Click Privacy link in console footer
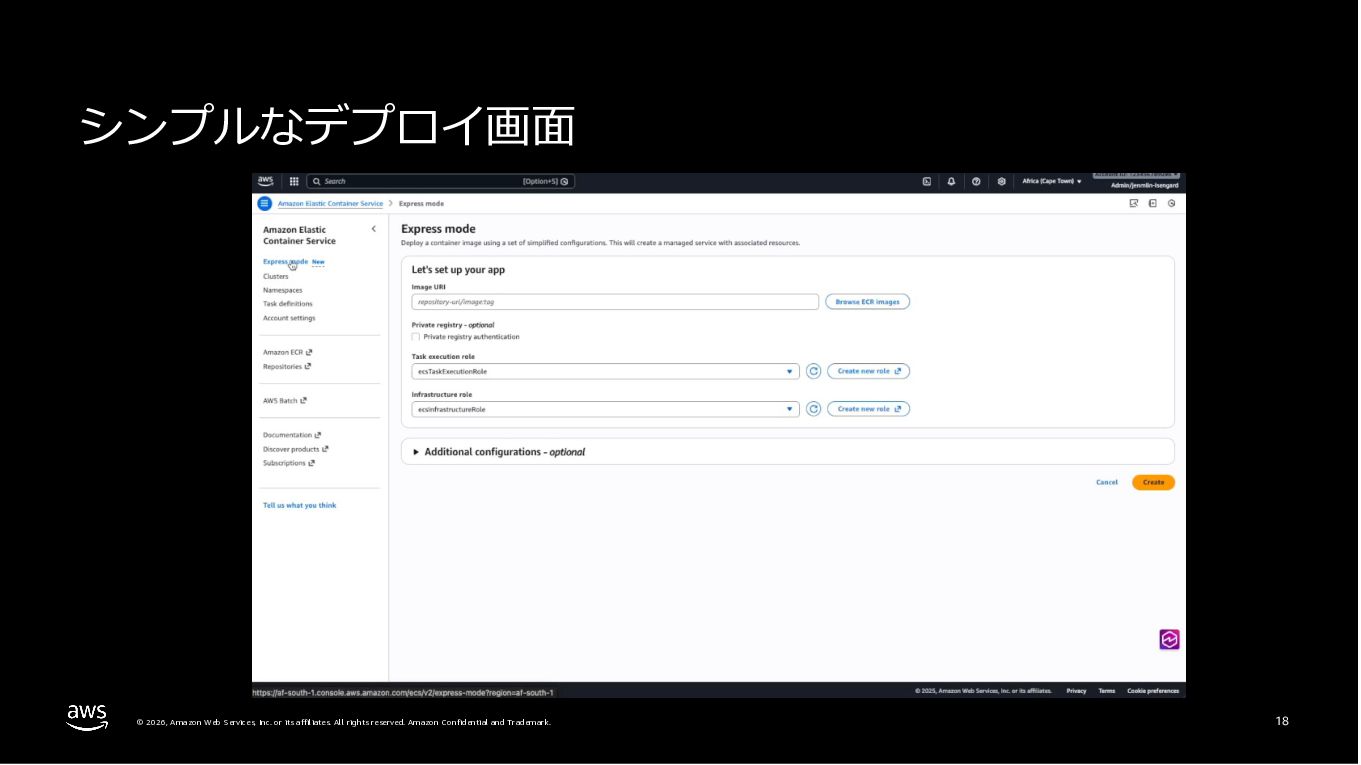This screenshot has width=1361, height=765. click(x=1076, y=691)
